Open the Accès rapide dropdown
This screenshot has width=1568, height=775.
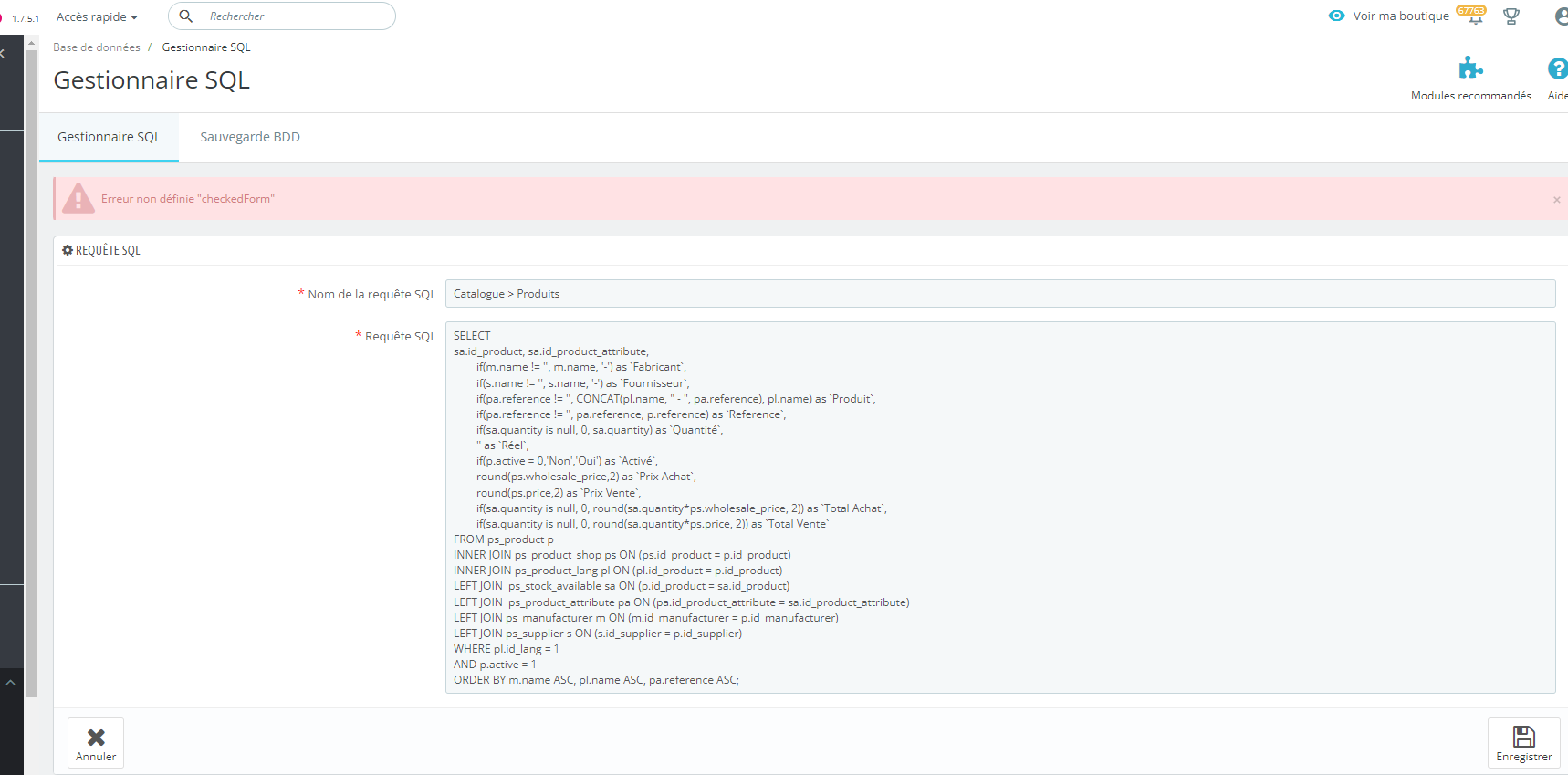coord(97,16)
